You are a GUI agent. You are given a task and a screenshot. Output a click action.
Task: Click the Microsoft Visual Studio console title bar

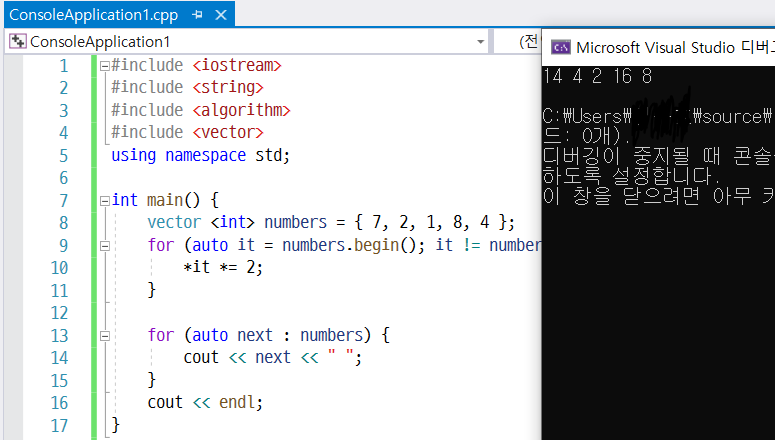(658, 47)
